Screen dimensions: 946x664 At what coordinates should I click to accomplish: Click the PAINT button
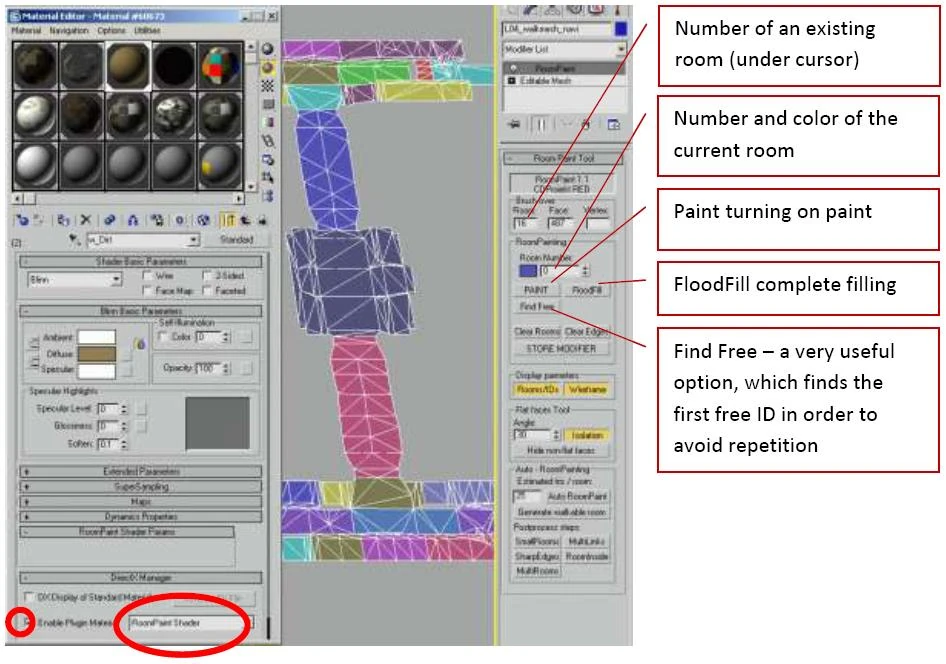(x=536, y=290)
